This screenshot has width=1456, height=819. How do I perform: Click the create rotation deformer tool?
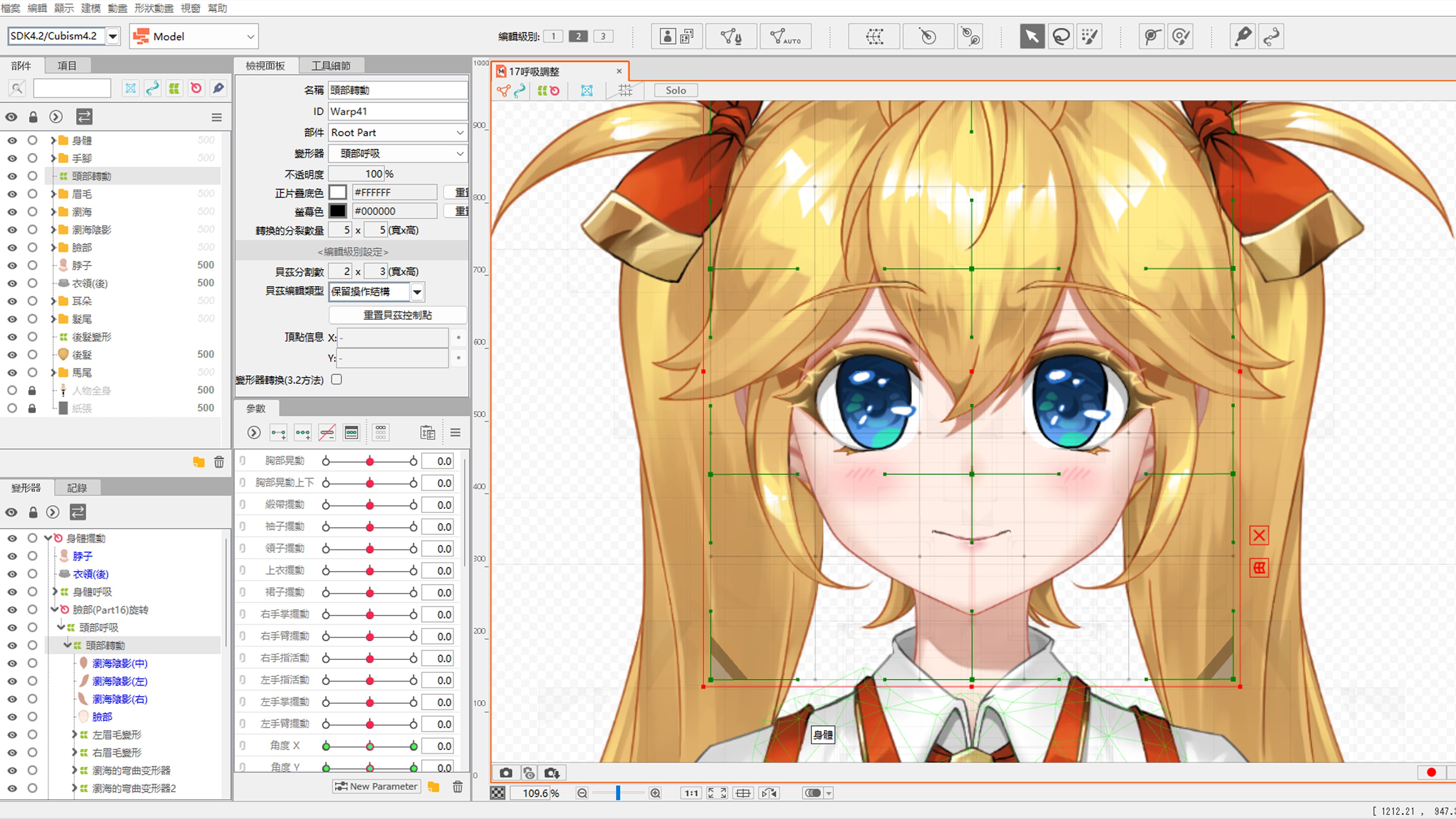click(928, 37)
